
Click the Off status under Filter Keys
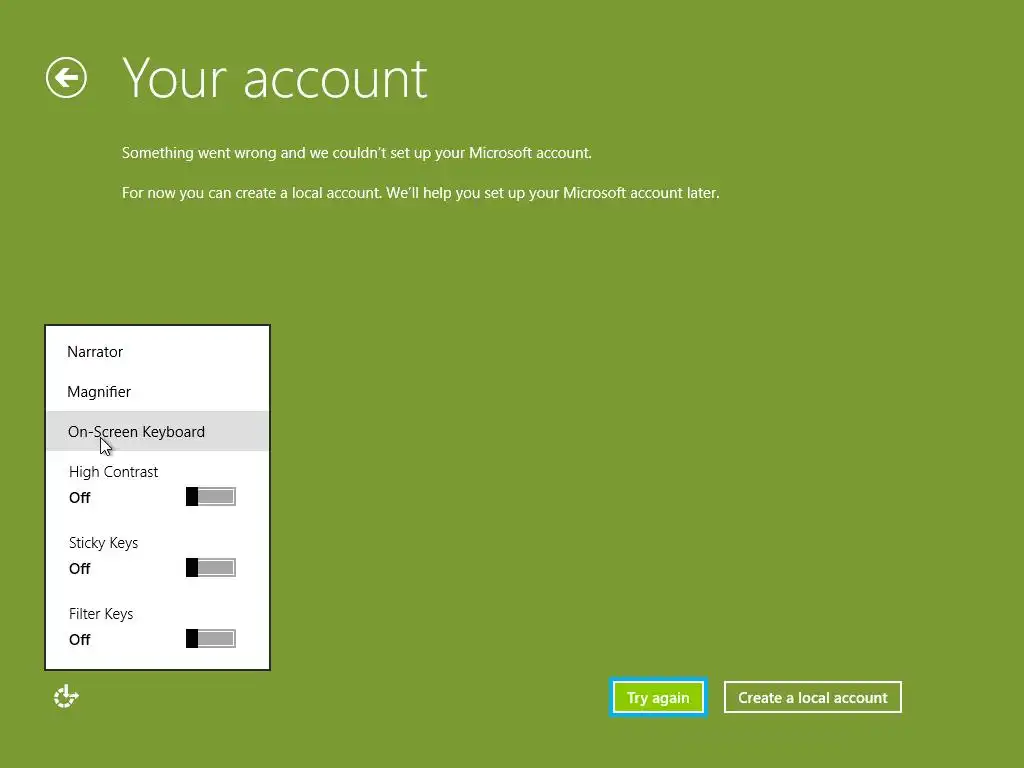pos(80,640)
